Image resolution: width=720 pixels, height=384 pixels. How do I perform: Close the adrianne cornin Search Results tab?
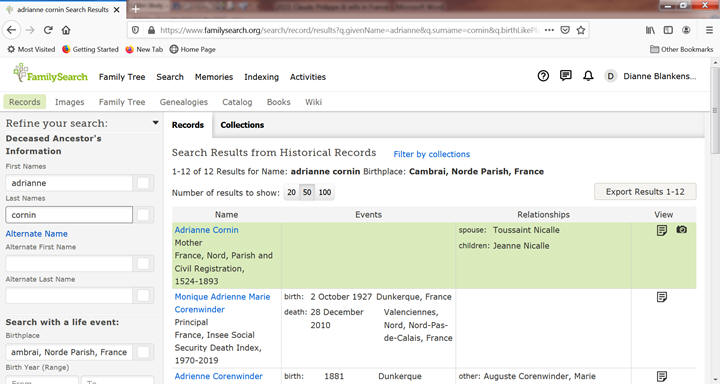click(x=117, y=9)
